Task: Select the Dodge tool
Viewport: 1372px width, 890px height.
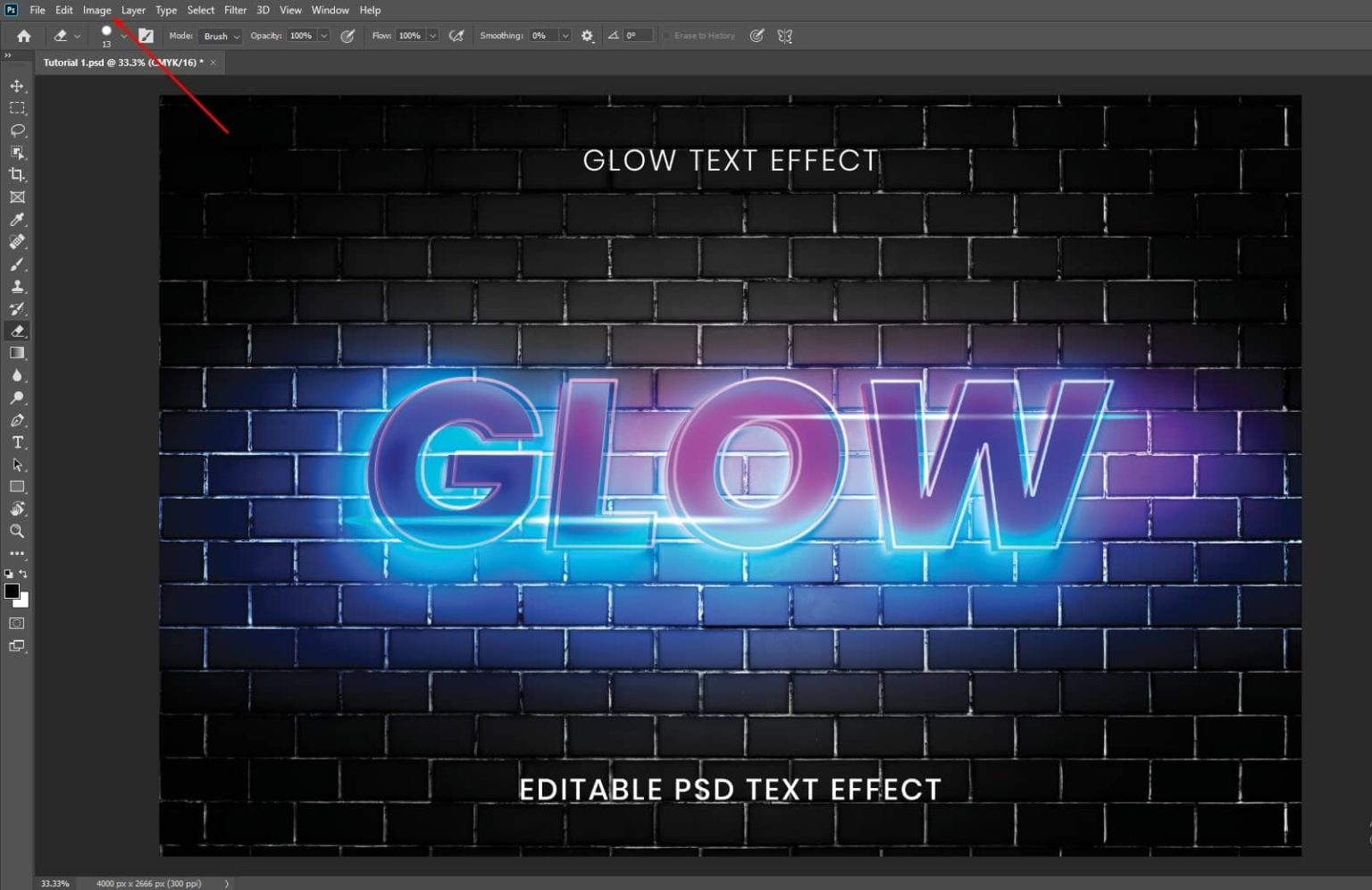Action: (17, 398)
